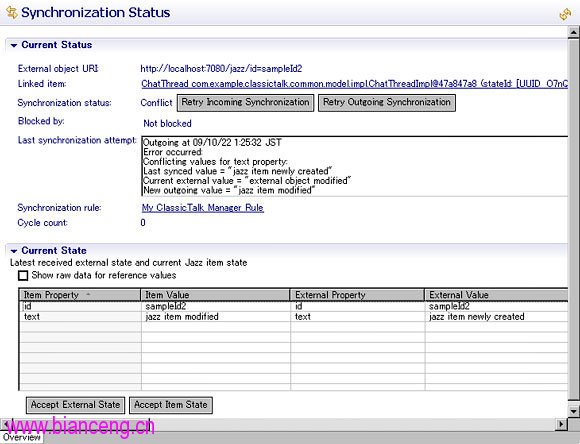580x444 pixels.
Task: Click the horizontal scrollbar right arrow
Action: (x=562, y=424)
